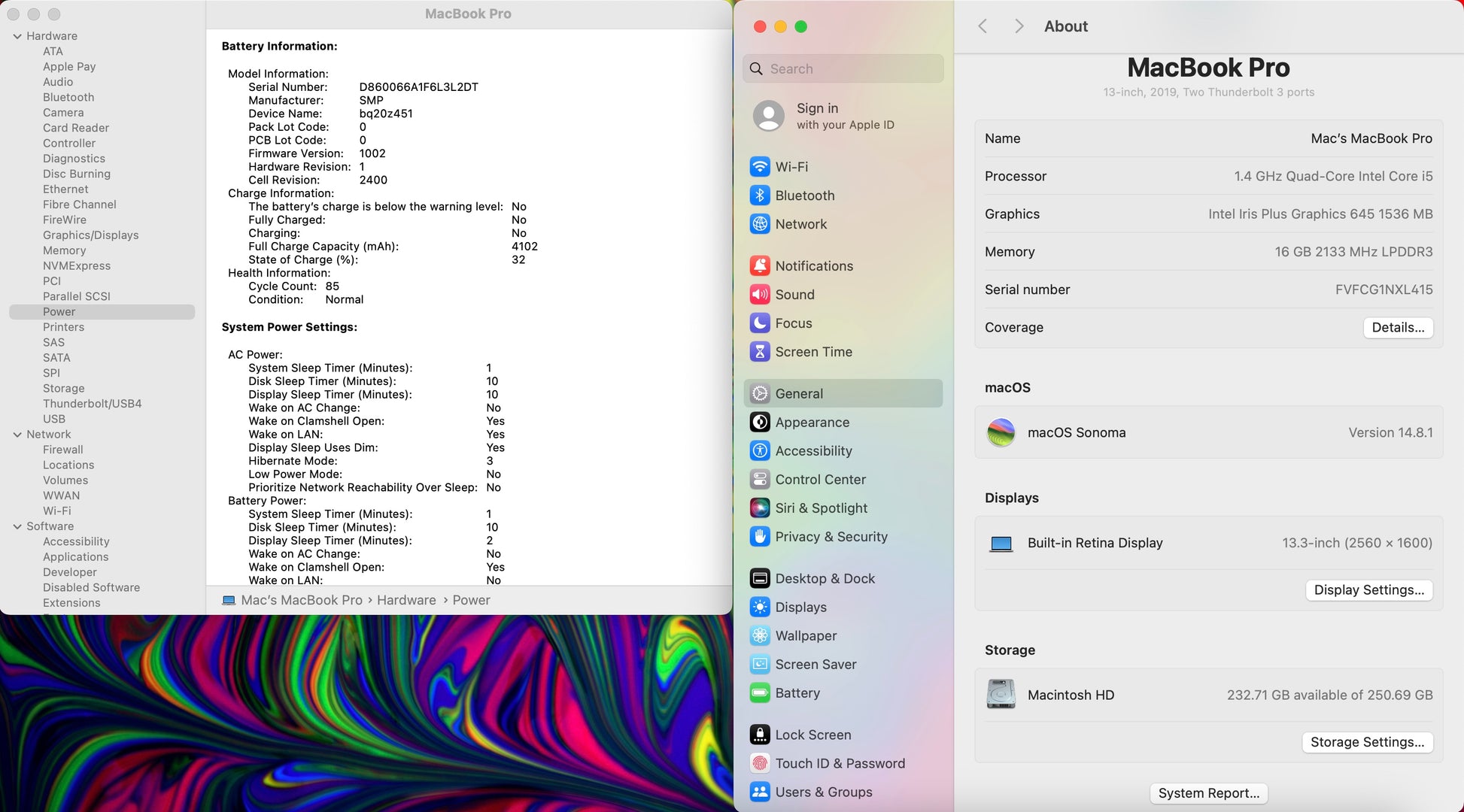Screen dimensions: 1464x812
Task: Click the Search field in System Settings
Action: [843, 69]
